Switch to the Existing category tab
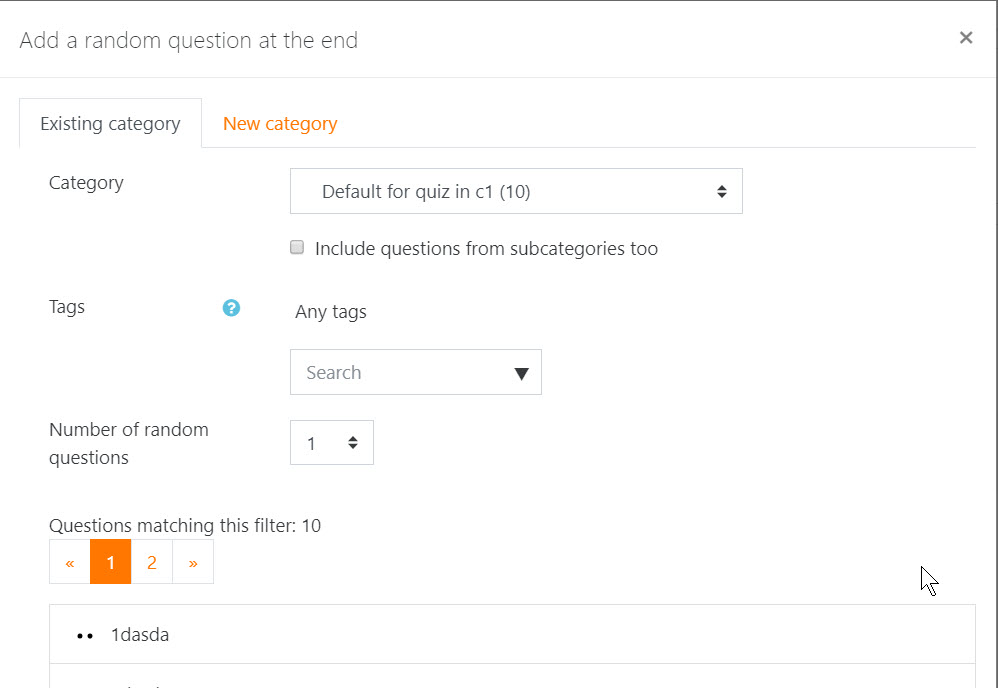Screen dimensions: 998x688 pos(111,123)
